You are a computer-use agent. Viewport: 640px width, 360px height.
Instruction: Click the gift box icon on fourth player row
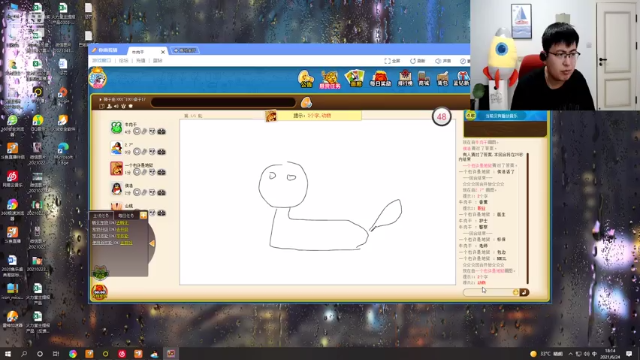click(162, 192)
